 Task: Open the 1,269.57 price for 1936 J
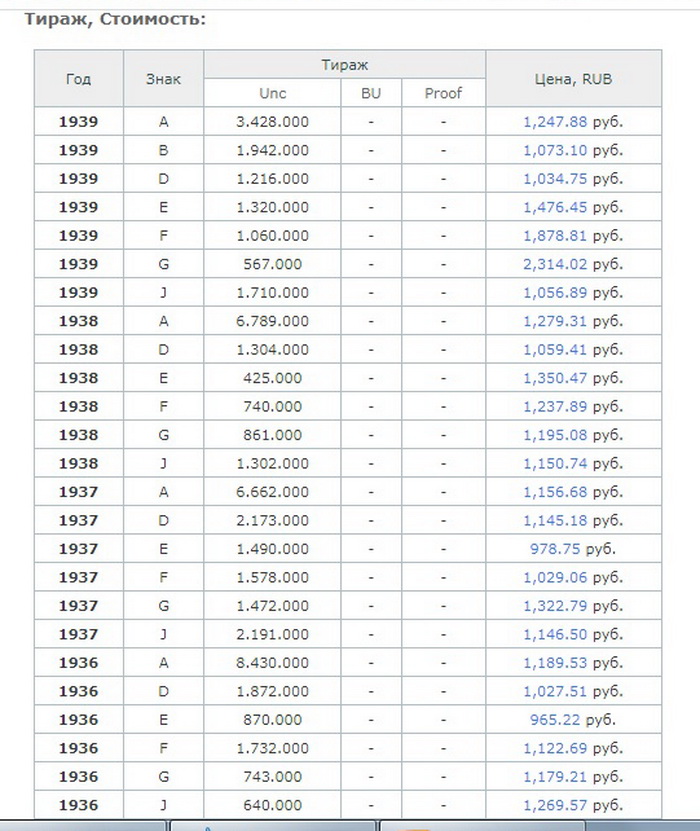click(x=555, y=776)
